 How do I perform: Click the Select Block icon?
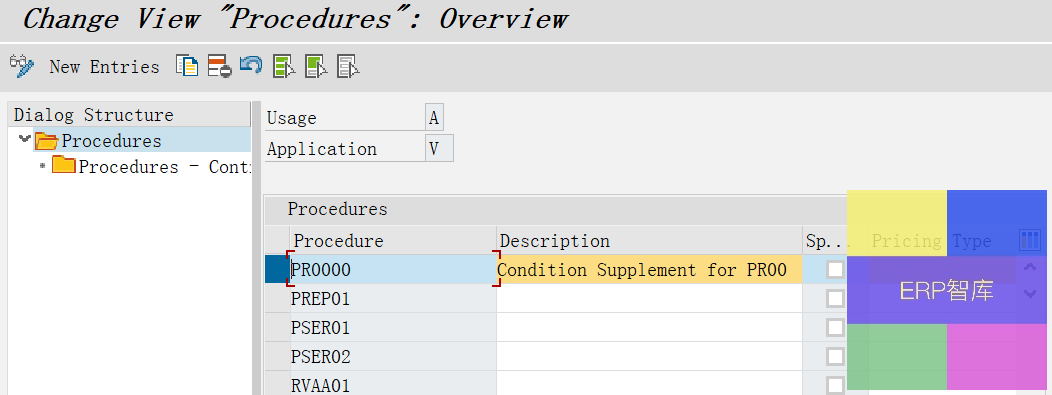[x=316, y=66]
